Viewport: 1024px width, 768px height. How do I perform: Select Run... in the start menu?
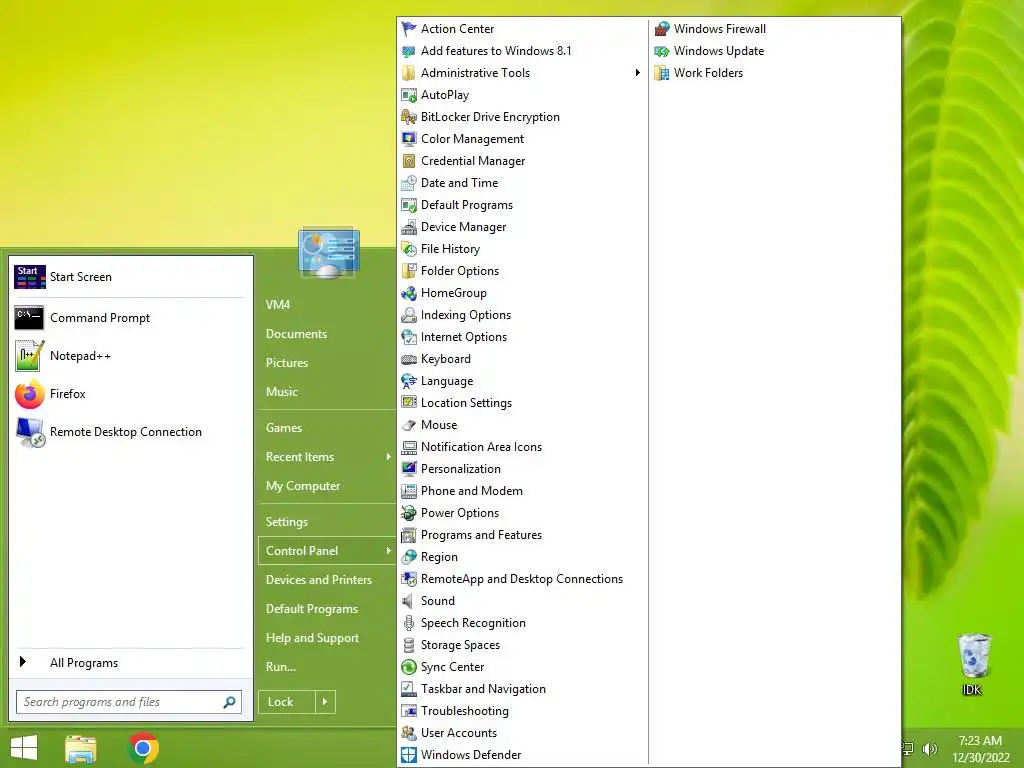pyautogui.click(x=281, y=667)
